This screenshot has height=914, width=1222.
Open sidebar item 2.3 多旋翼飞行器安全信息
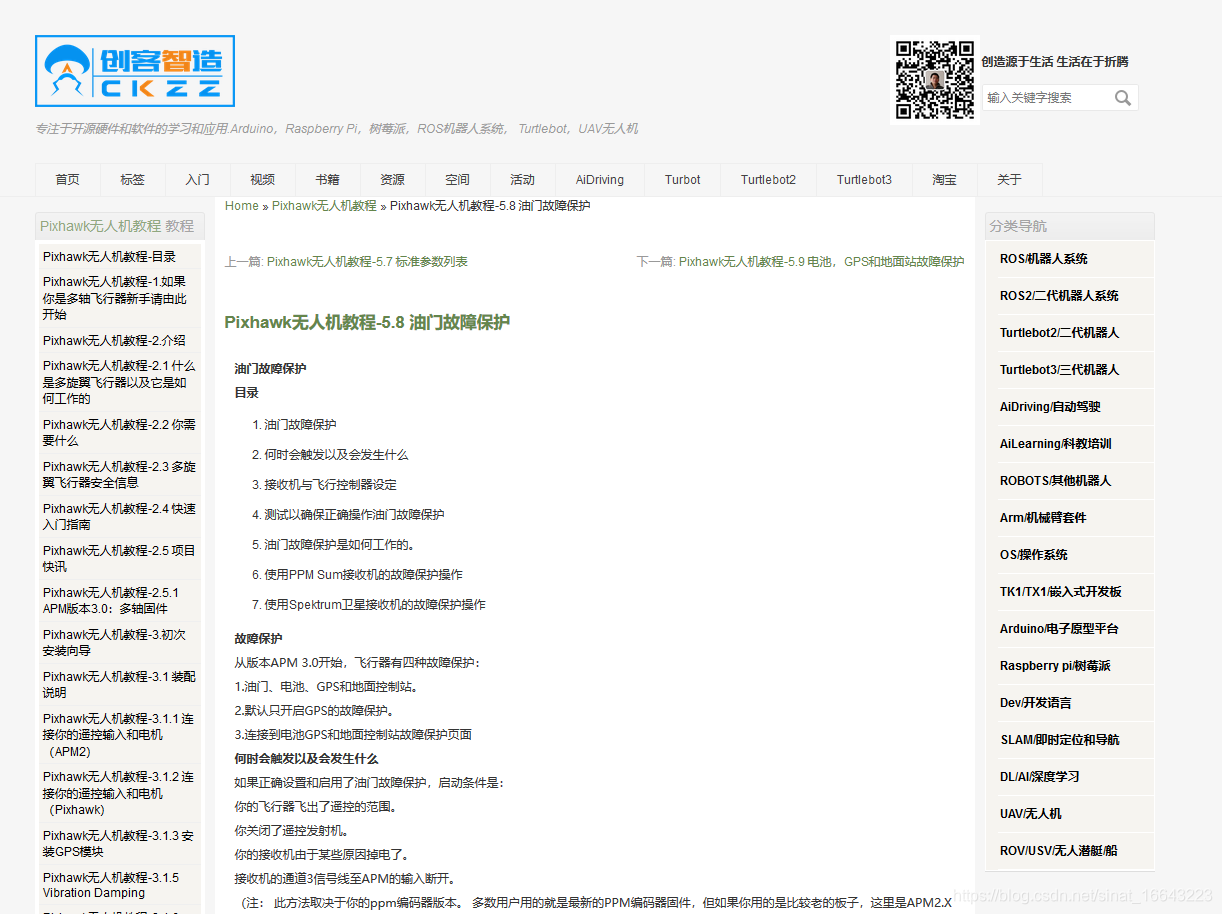pyautogui.click(x=120, y=474)
